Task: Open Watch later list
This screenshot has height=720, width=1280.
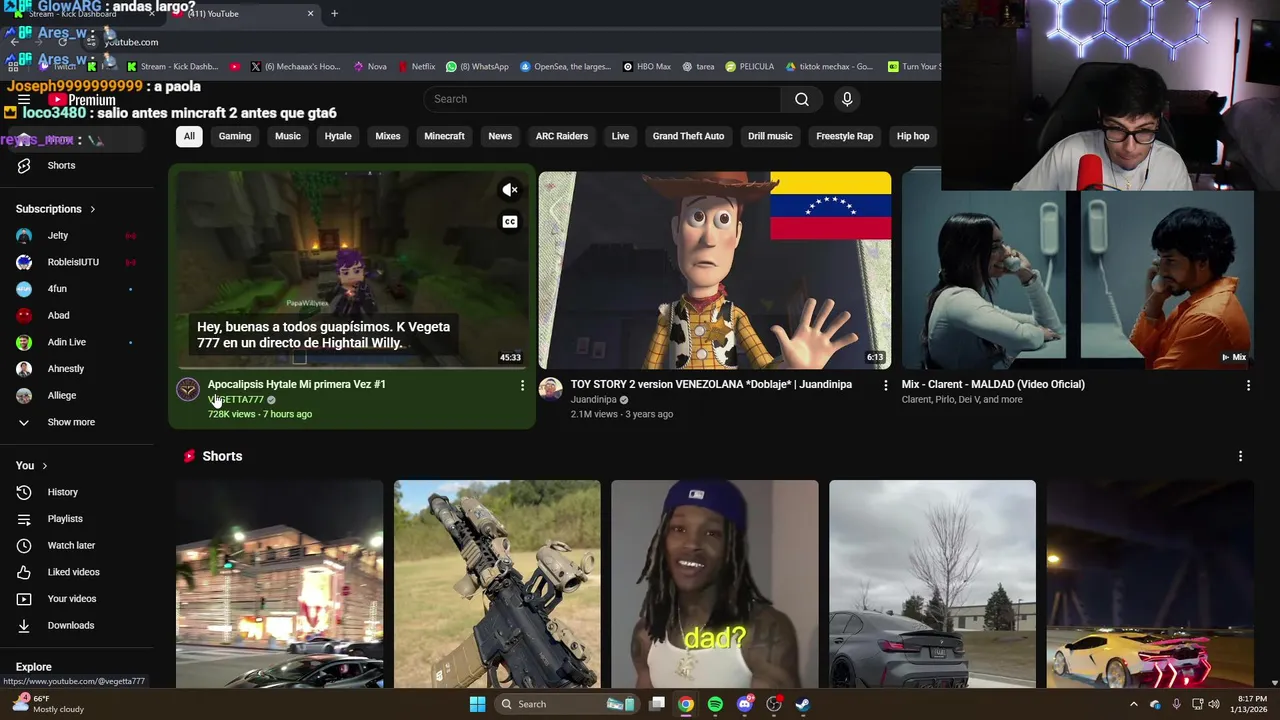Action: [71, 546]
